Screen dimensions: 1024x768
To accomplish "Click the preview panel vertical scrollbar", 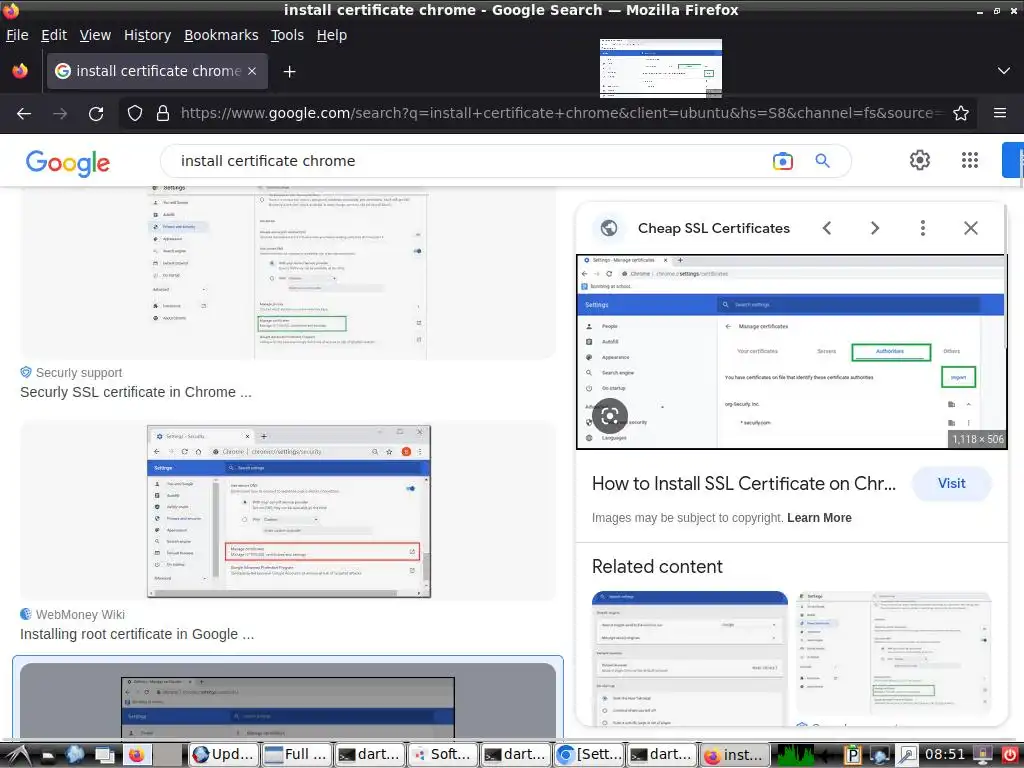I will [1005, 278].
